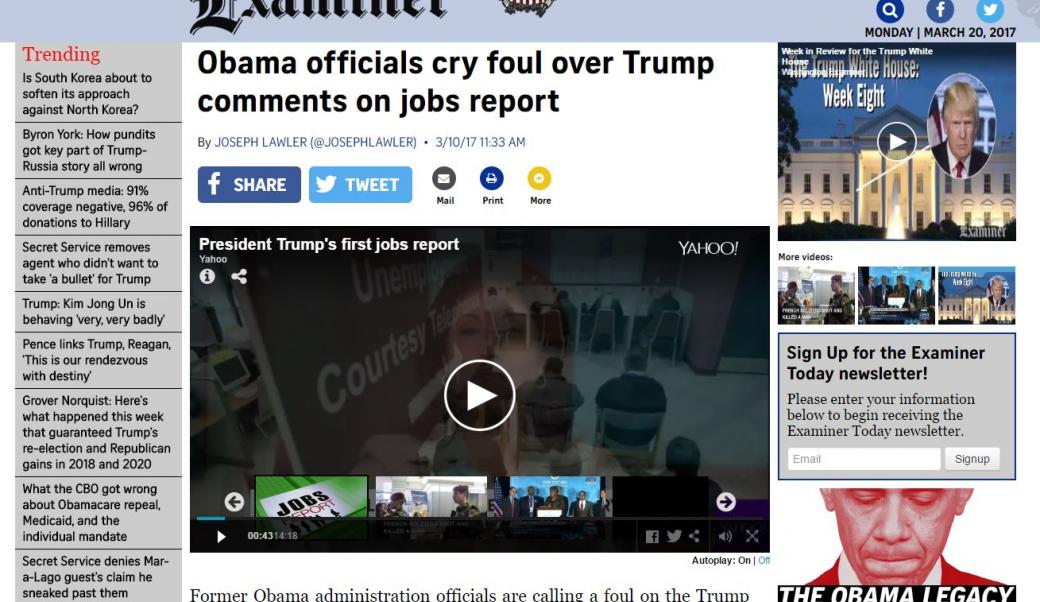The width and height of the screenshot is (1040, 602).
Task: Click the Facebook icon in the header
Action: [940, 10]
